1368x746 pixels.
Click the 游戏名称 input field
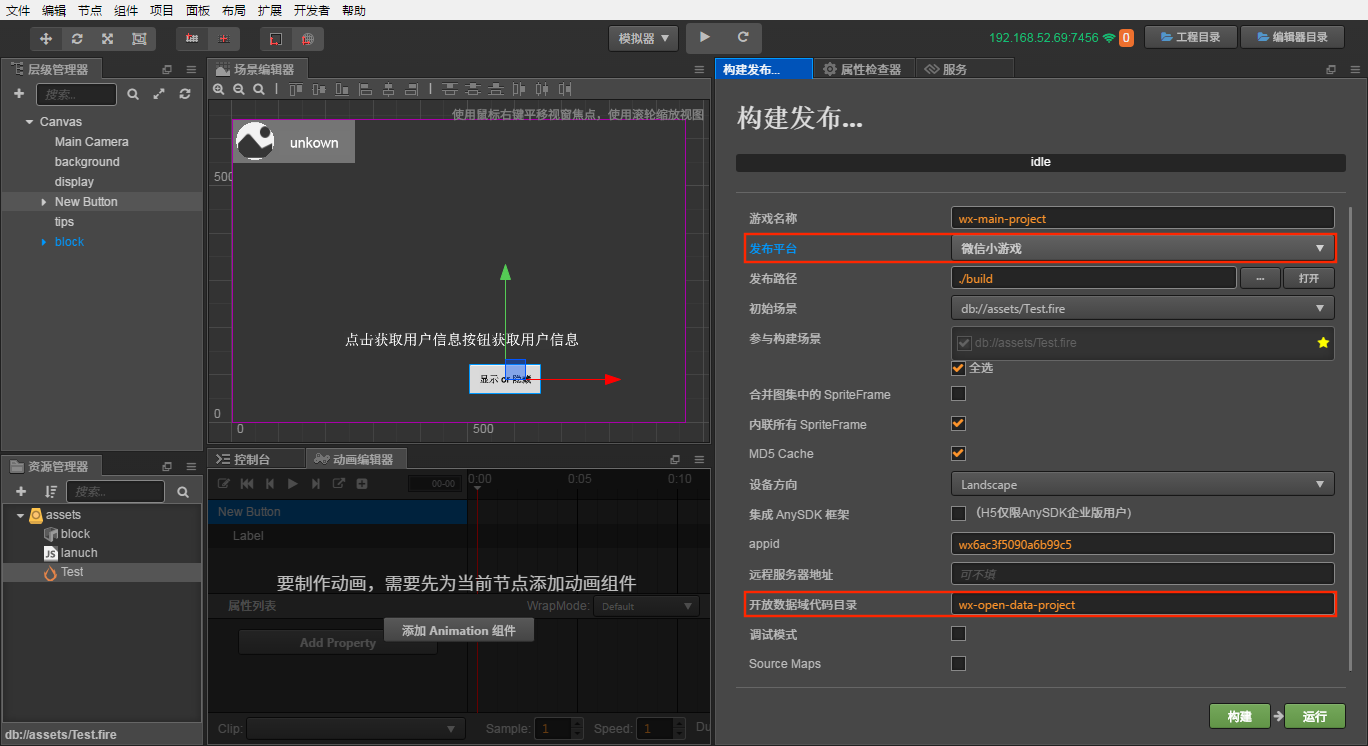point(1142,218)
